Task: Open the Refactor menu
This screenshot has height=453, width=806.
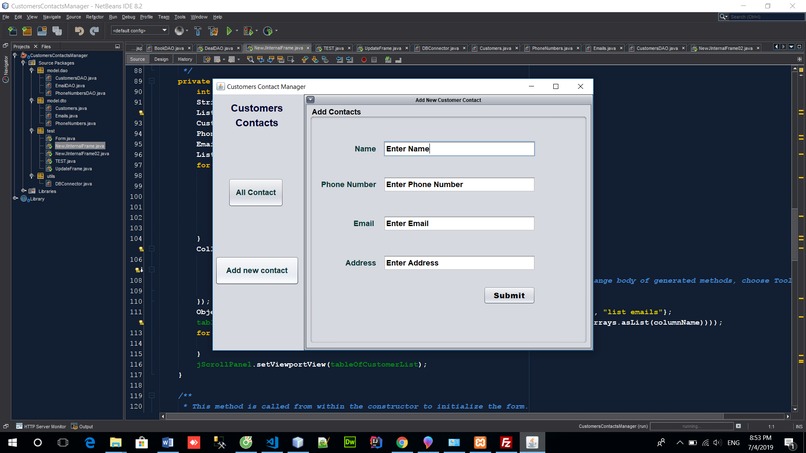Action: coord(95,17)
